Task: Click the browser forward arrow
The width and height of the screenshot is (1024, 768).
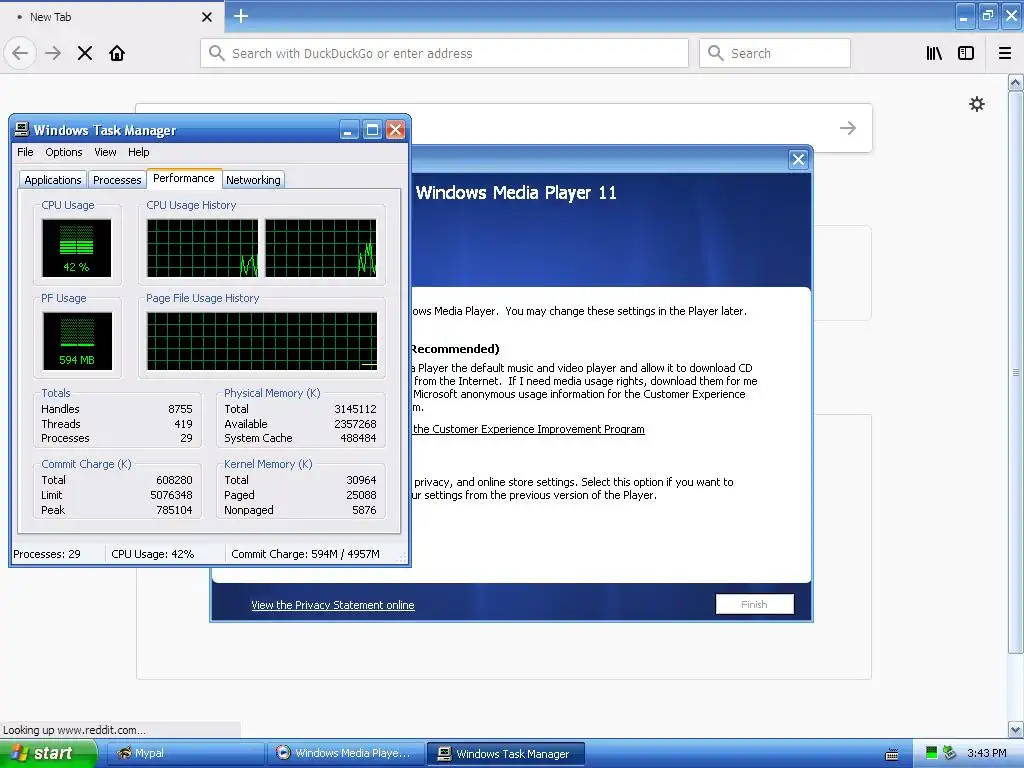Action: (53, 53)
